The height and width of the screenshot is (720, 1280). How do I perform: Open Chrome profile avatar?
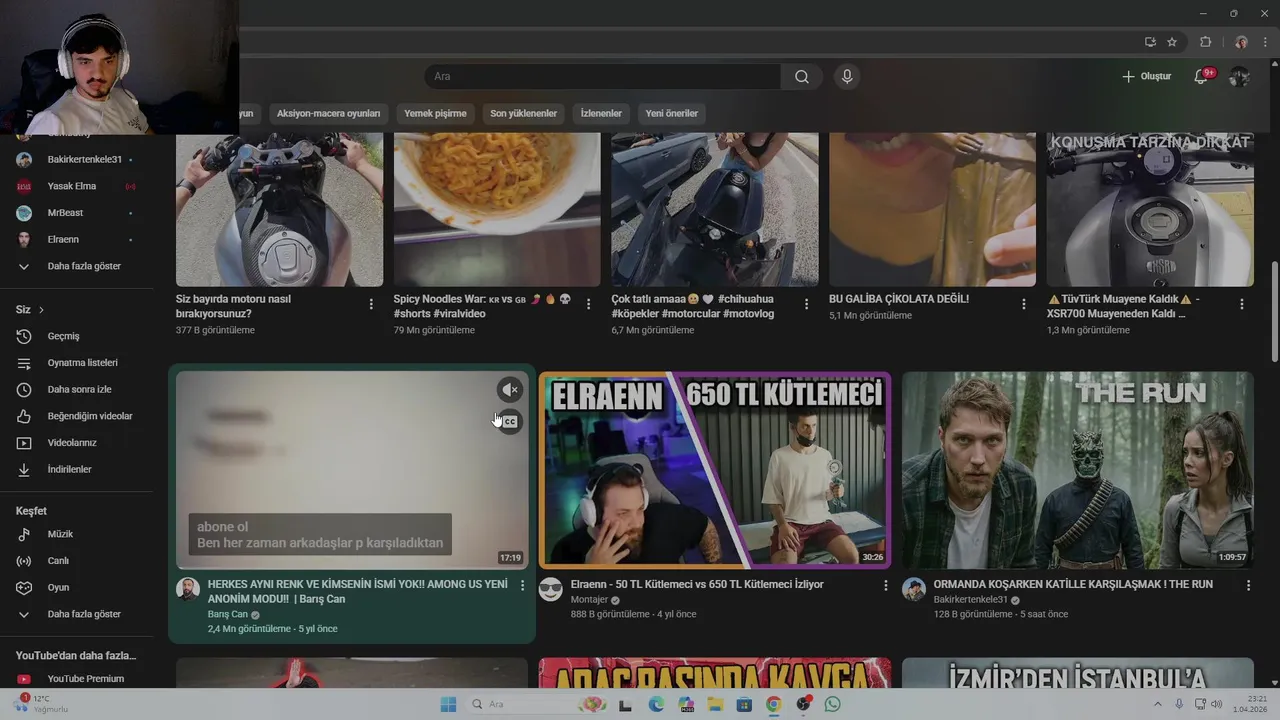(x=1241, y=42)
